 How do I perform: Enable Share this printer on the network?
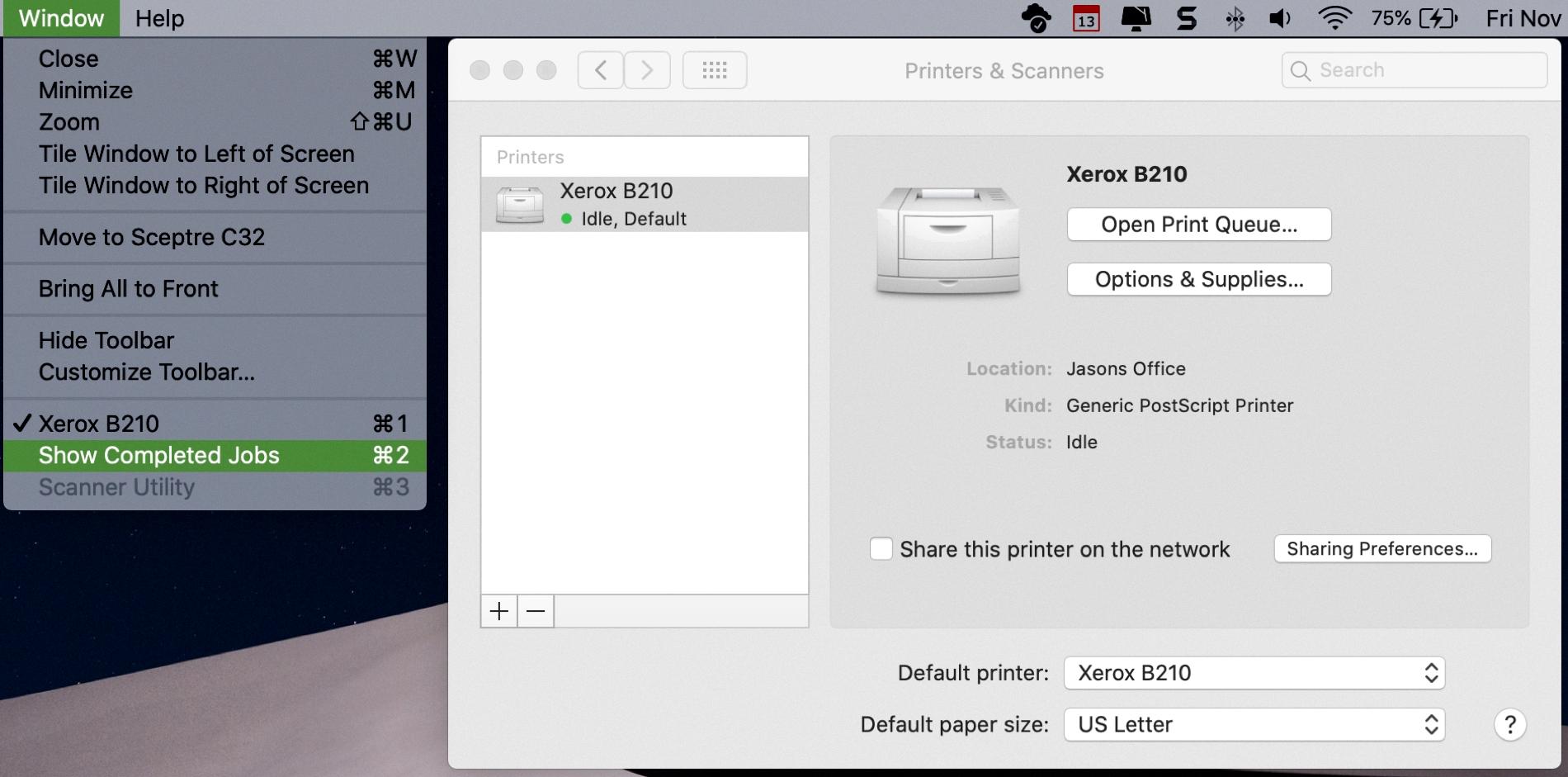[881, 548]
